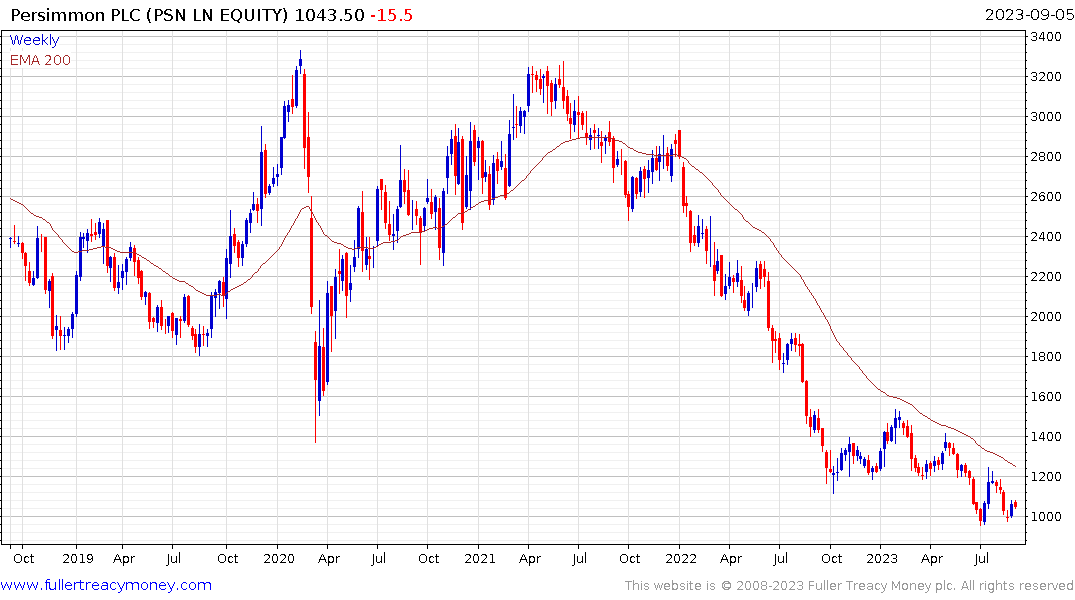Click the www.fullertreacymoney.com link
1075x600 pixels.
[x=106, y=585]
